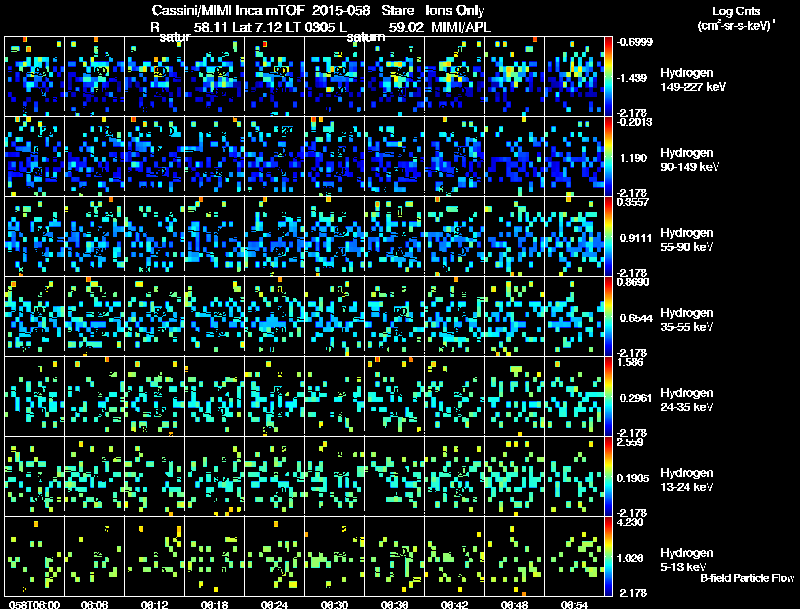The height and width of the screenshot is (609, 800).
Task: Select the last image panel in the 5-13 keV row
Action: [574, 556]
